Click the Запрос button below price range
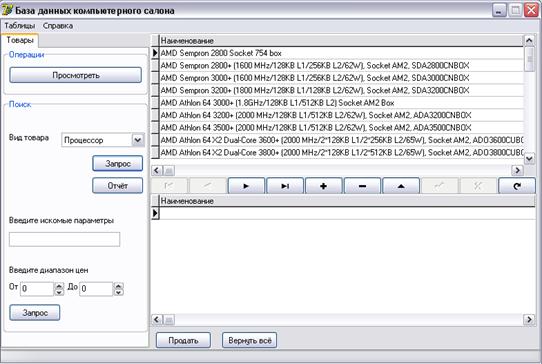The image size is (542, 364). tap(35, 312)
